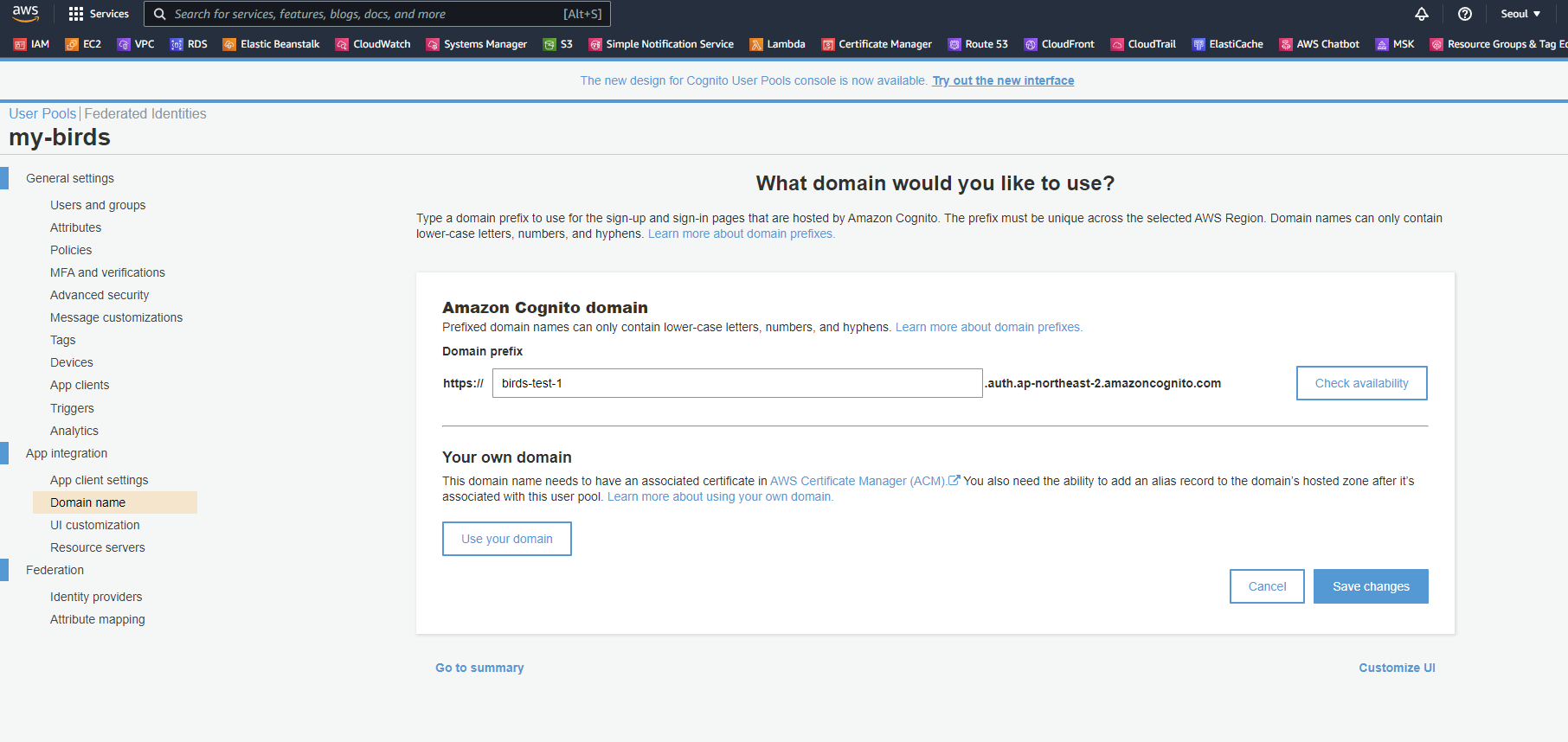Open Learn more about using your own domain
Screen dimensions: 1568x742
[x=720, y=496]
